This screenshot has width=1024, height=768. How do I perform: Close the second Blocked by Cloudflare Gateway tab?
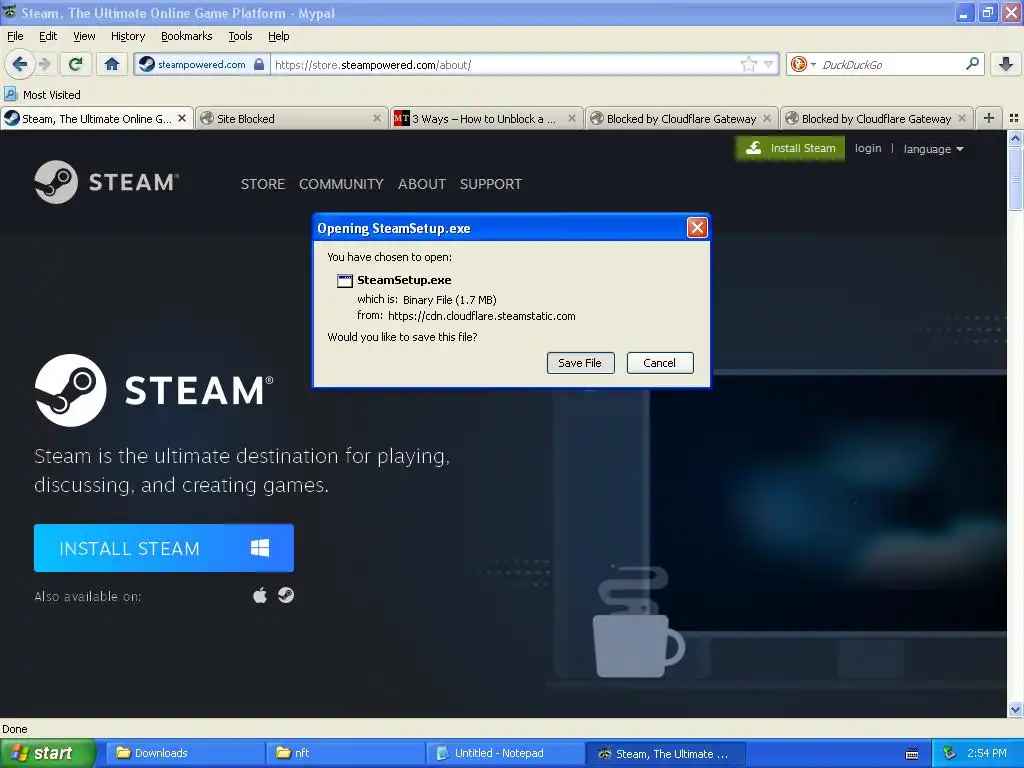click(962, 118)
